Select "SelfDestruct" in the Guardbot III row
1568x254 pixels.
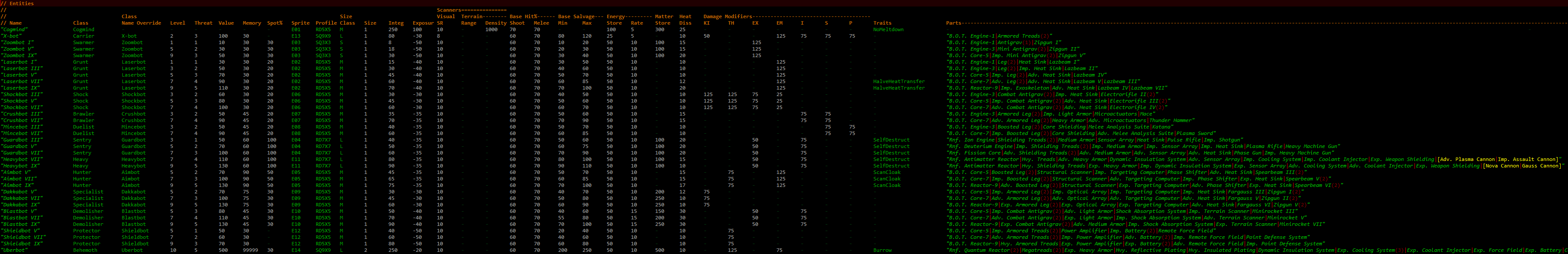(x=892, y=140)
